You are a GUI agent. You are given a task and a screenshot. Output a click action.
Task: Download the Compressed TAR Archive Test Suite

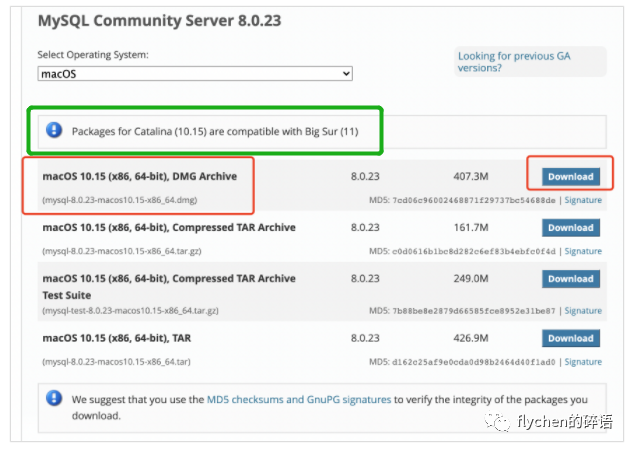[571, 279]
